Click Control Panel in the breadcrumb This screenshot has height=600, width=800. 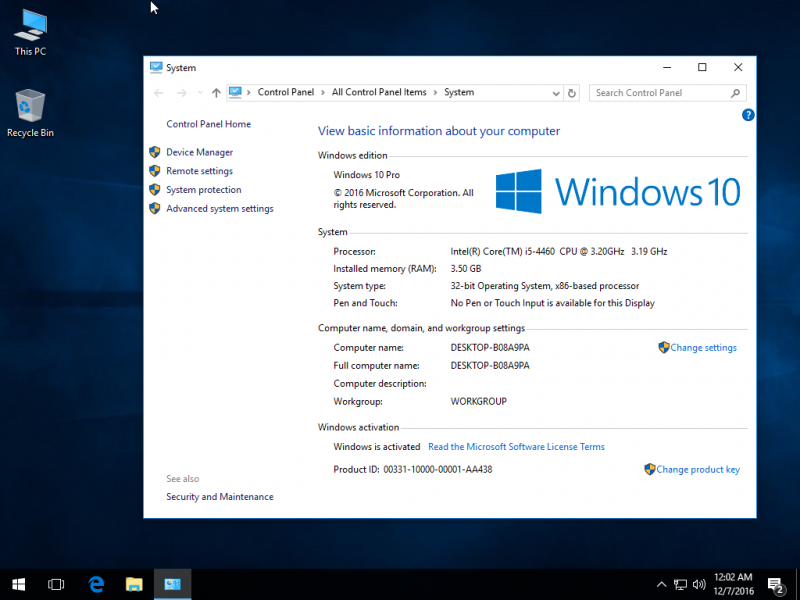click(x=286, y=92)
